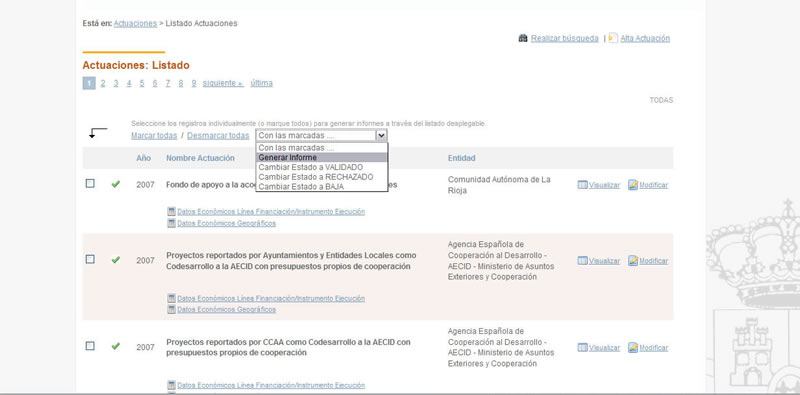Click the 'Entidad' column header
The width and height of the screenshot is (800, 395).
[x=462, y=158]
